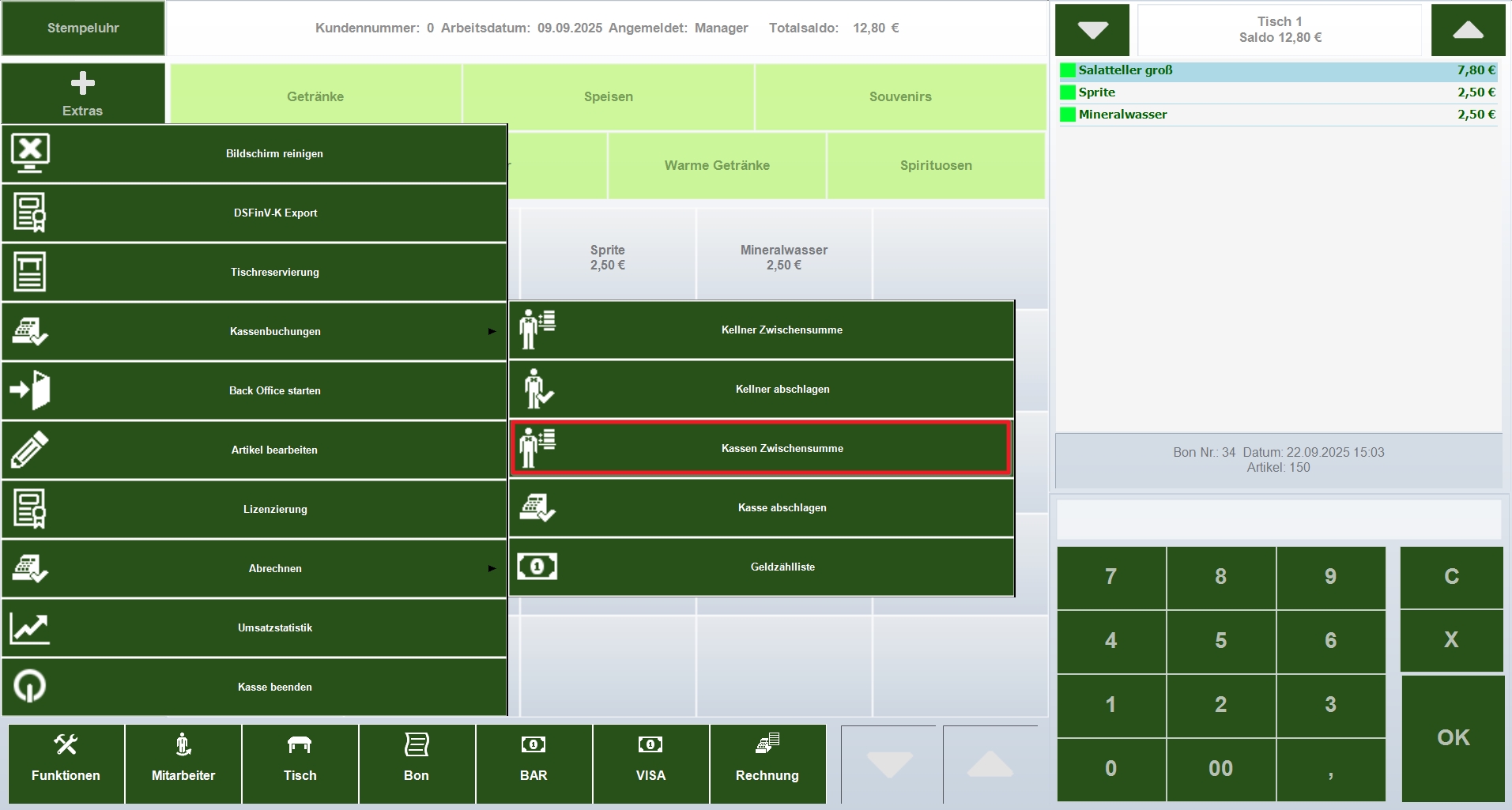The width and height of the screenshot is (1512, 810).
Task: Click the Umsatzstatistik chart icon
Action: pyautogui.click(x=30, y=627)
